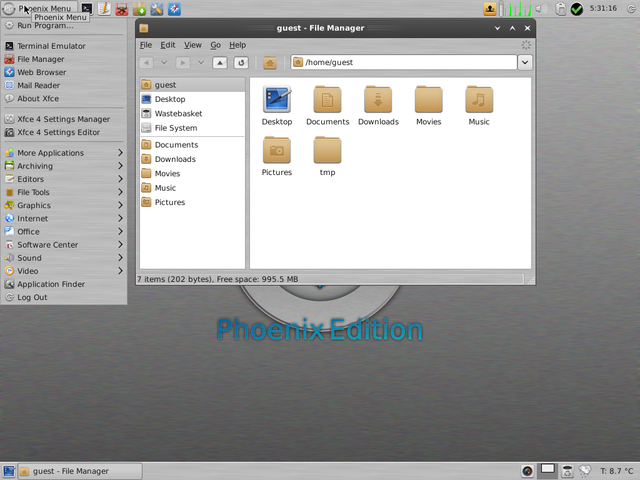Open the Downloads folder icon in main pane
The width and height of the screenshot is (640, 480).
coord(378,100)
